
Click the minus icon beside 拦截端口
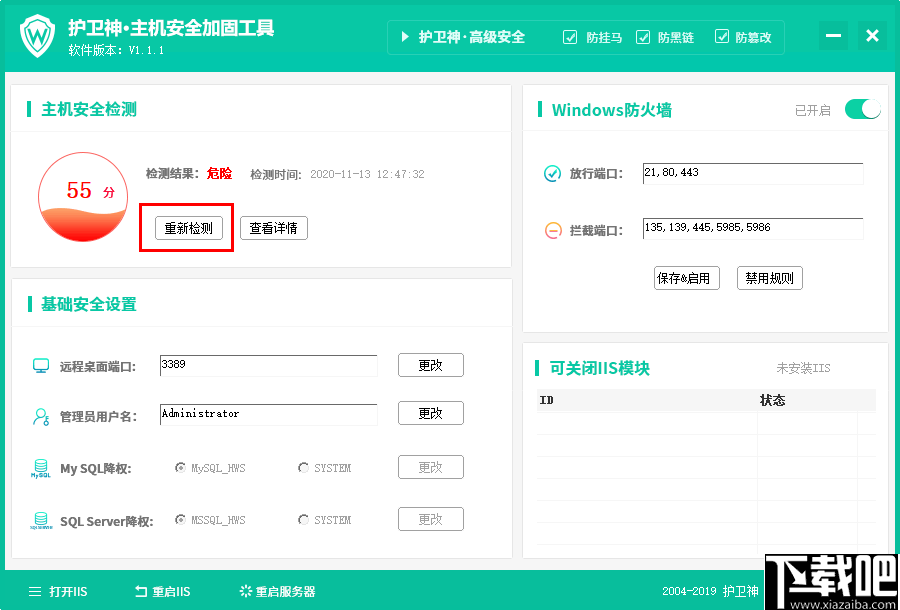(553, 229)
